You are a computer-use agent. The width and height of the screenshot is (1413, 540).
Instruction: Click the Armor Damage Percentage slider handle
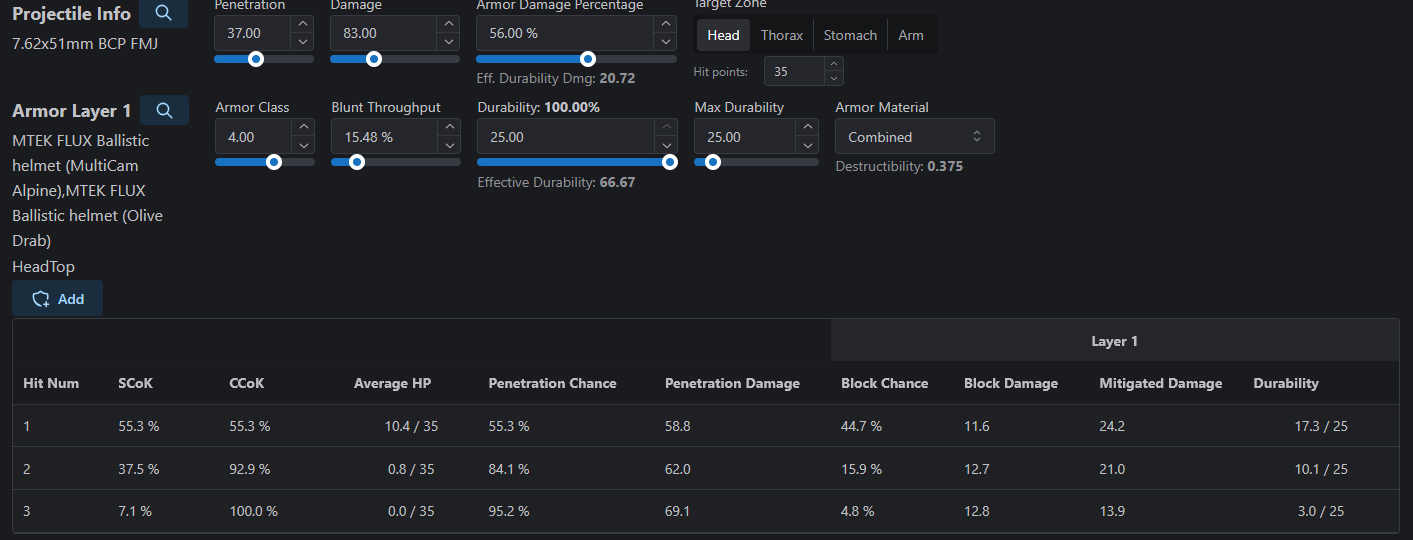[x=588, y=59]
